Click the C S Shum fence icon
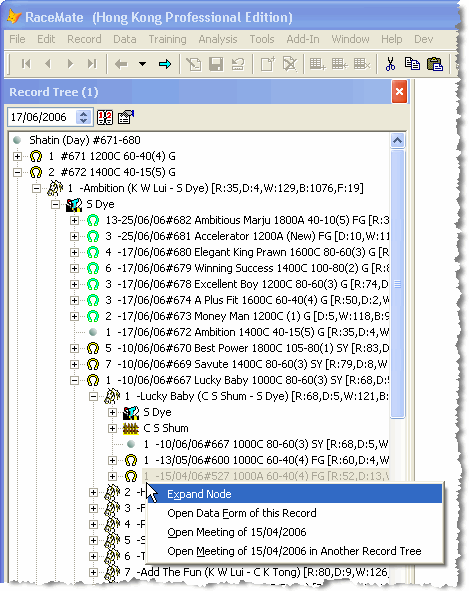This screenshot has width=469, height=591. click(x=131, y=429)
